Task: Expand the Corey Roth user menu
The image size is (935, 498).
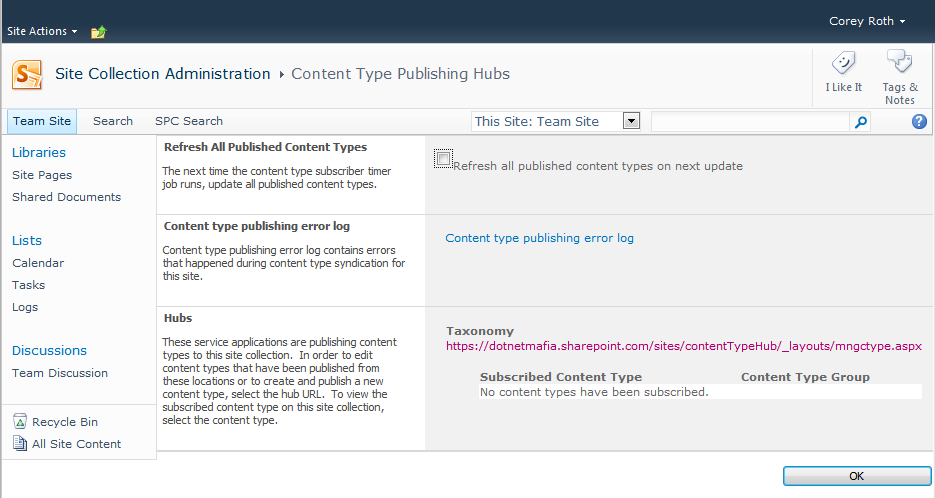Action: pos(866,21)
